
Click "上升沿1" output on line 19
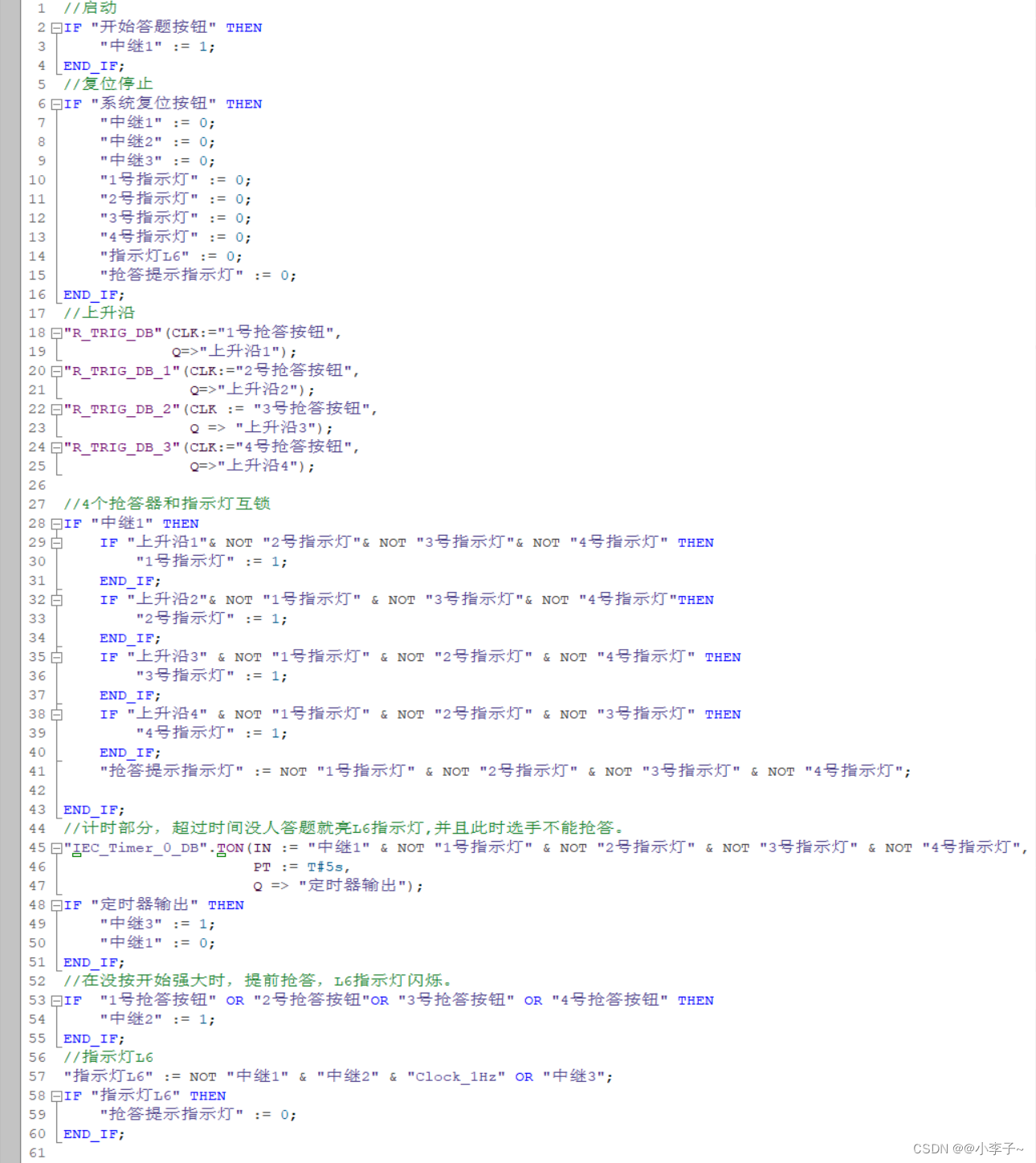pyautogui.click(x=243, y=351)
